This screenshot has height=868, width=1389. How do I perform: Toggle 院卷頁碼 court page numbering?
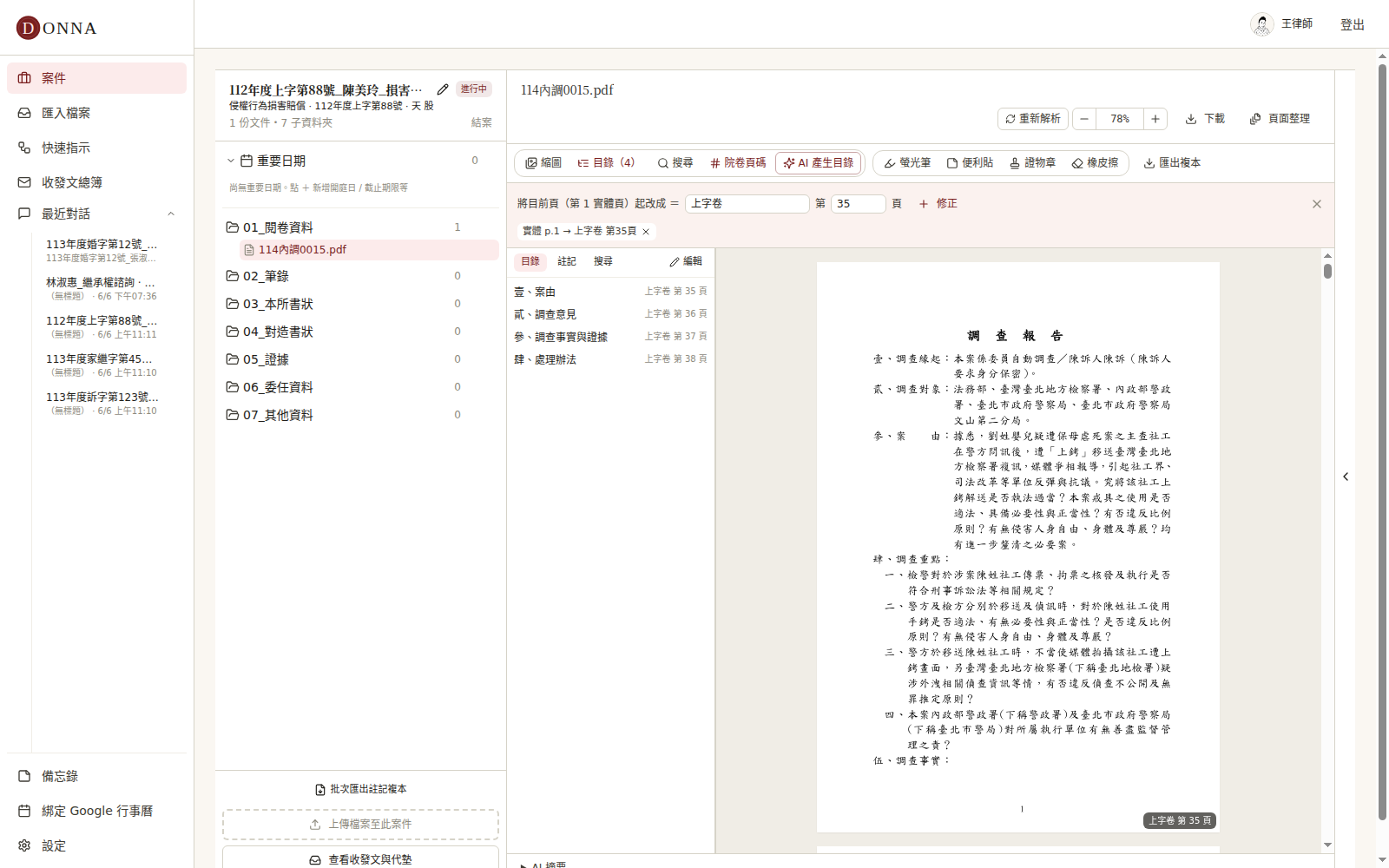click(x=738, y=163)
